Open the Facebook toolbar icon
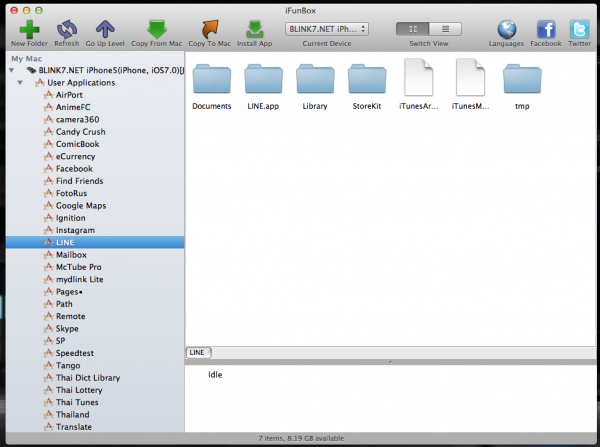The width and height of the screenshot is (600, 447). point(546,29)
